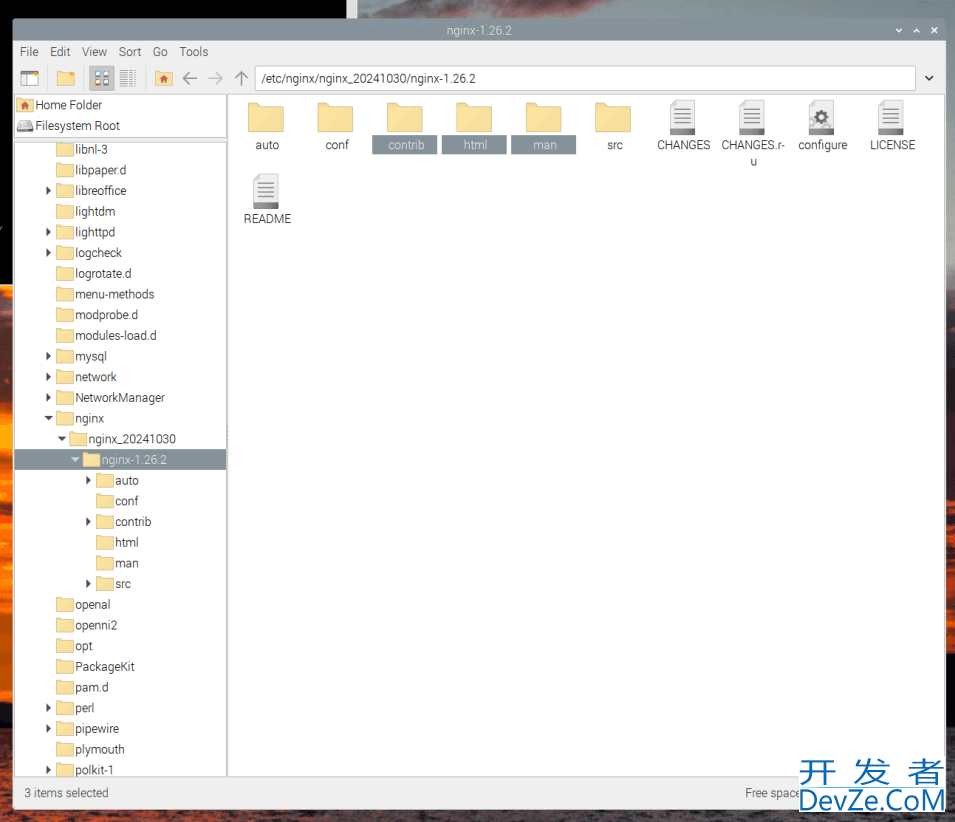Screen dimensions: 955x822
Task: Select lightdm in the directory tree
Action: (85, 211)
